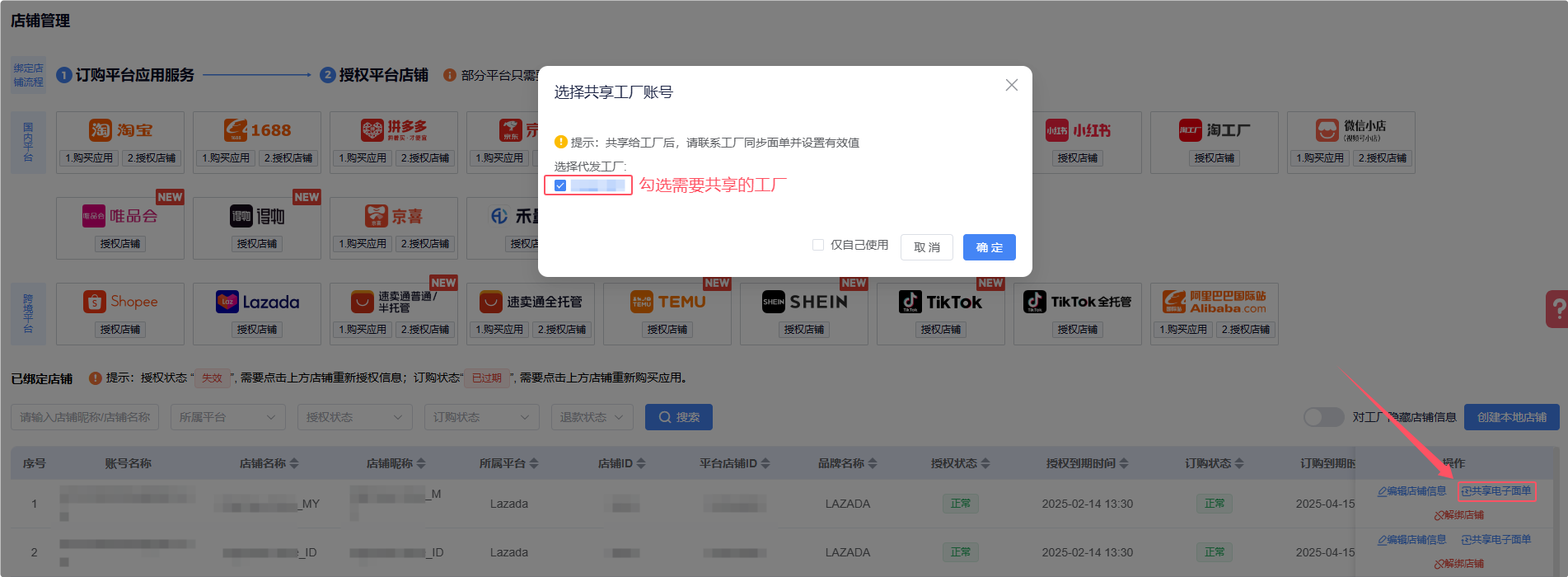Screen dimensions: 1568x577
Task: Click the Alibaba.com 国际站 logo
Action: pyautogui.click(x=1215, y=302)
